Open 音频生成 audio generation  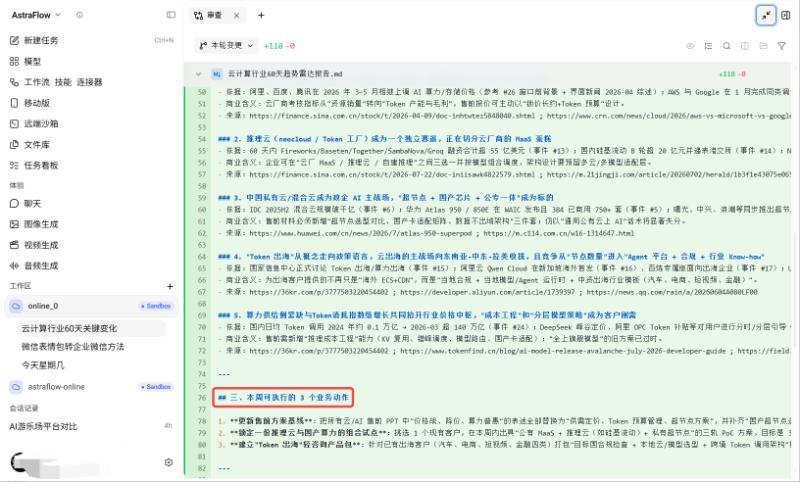(x=41, y=266)
